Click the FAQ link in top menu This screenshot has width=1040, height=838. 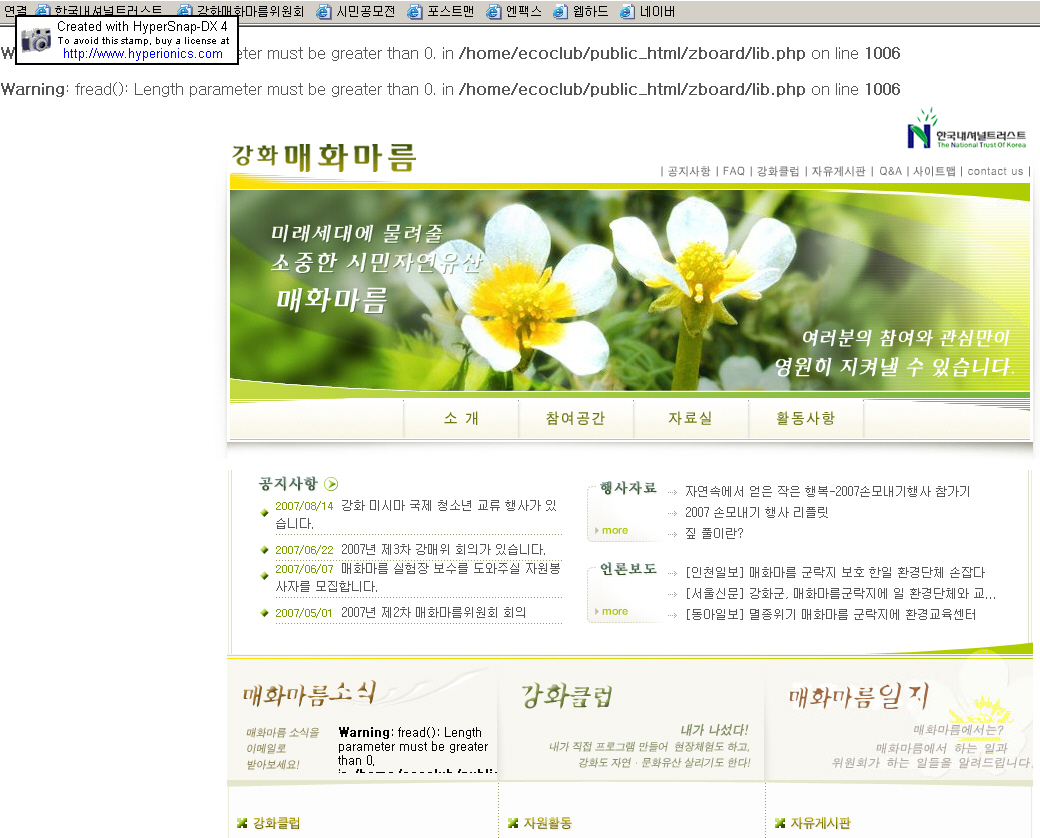click(x=734, y=171)
